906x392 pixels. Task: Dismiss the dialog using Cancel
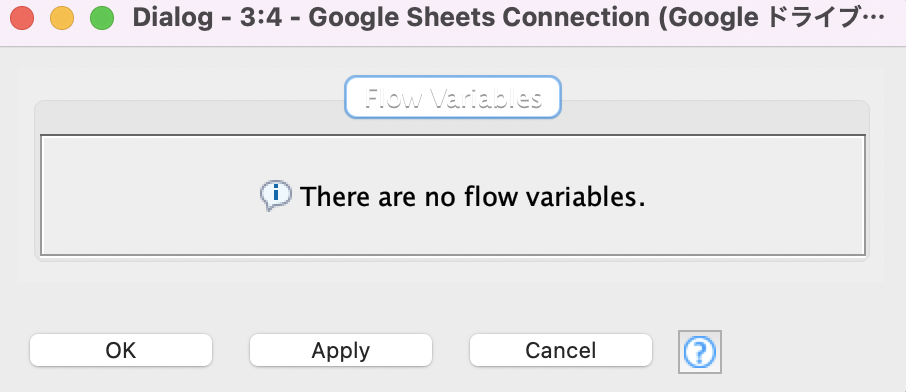click(x=560, y=350)
